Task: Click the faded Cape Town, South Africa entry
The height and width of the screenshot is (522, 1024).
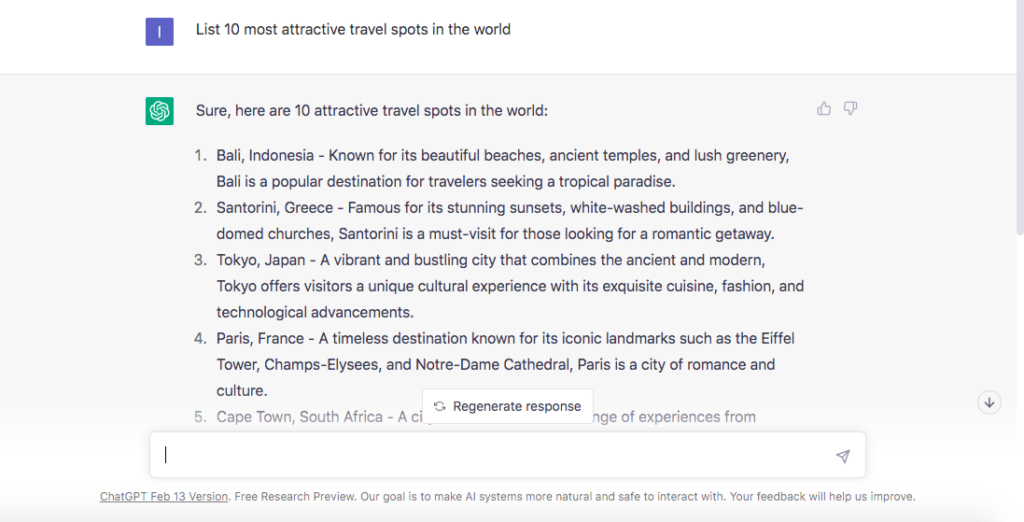Action: tap(300, 416)
